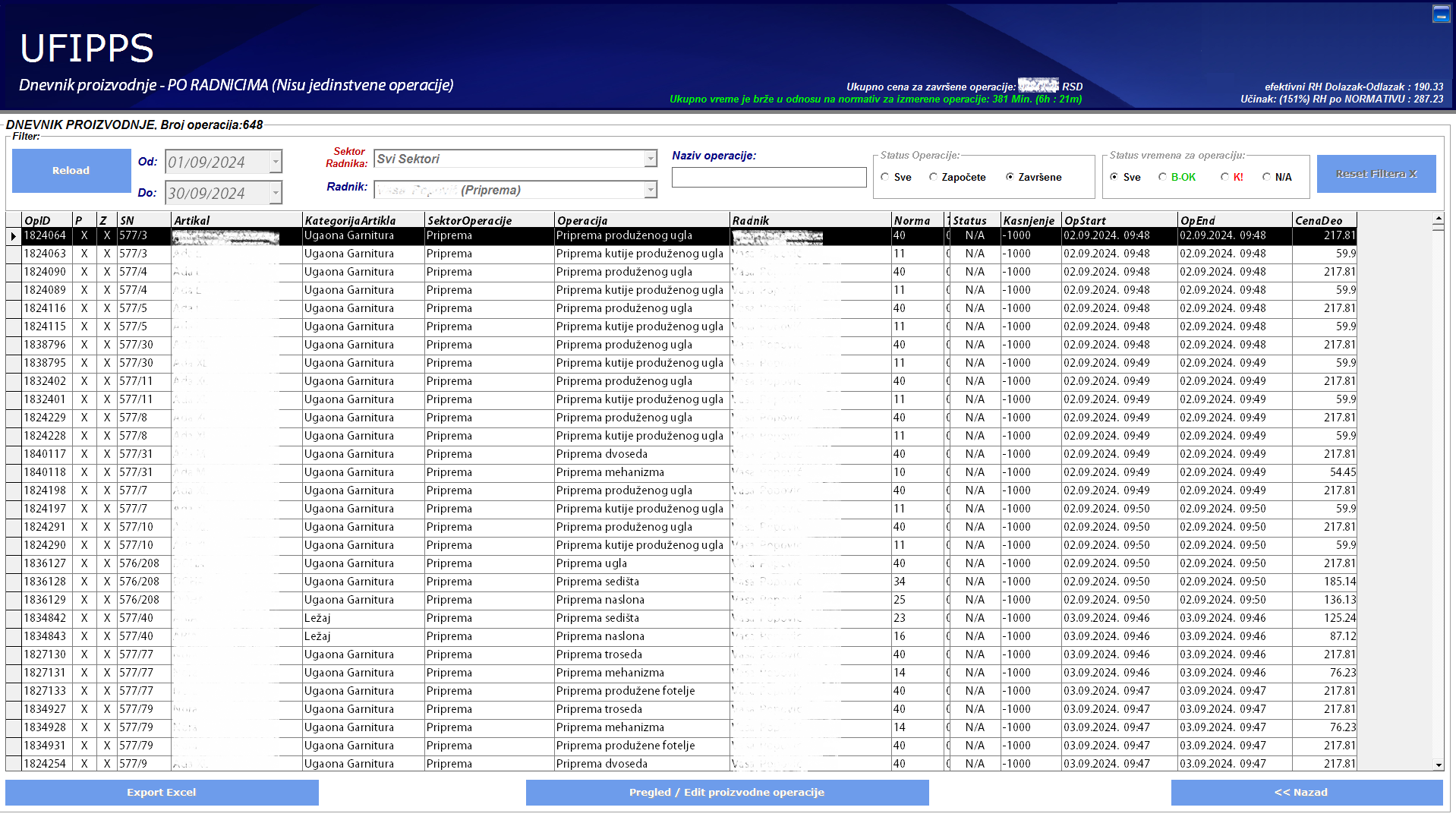Sort by SektorOperacije column header
The height and width of the screenshot is (820, 1456).
pos(489,220)
